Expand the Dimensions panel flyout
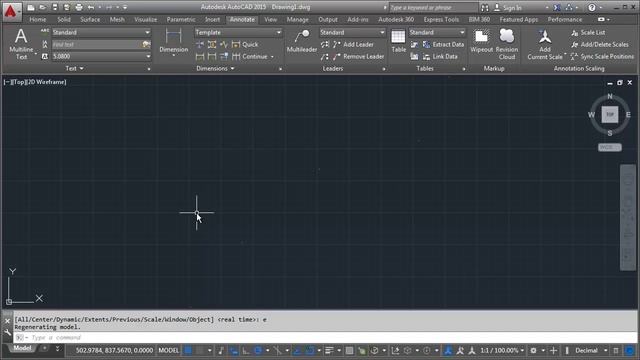Viewport: 640px width, 360px height. click(215, 69)
